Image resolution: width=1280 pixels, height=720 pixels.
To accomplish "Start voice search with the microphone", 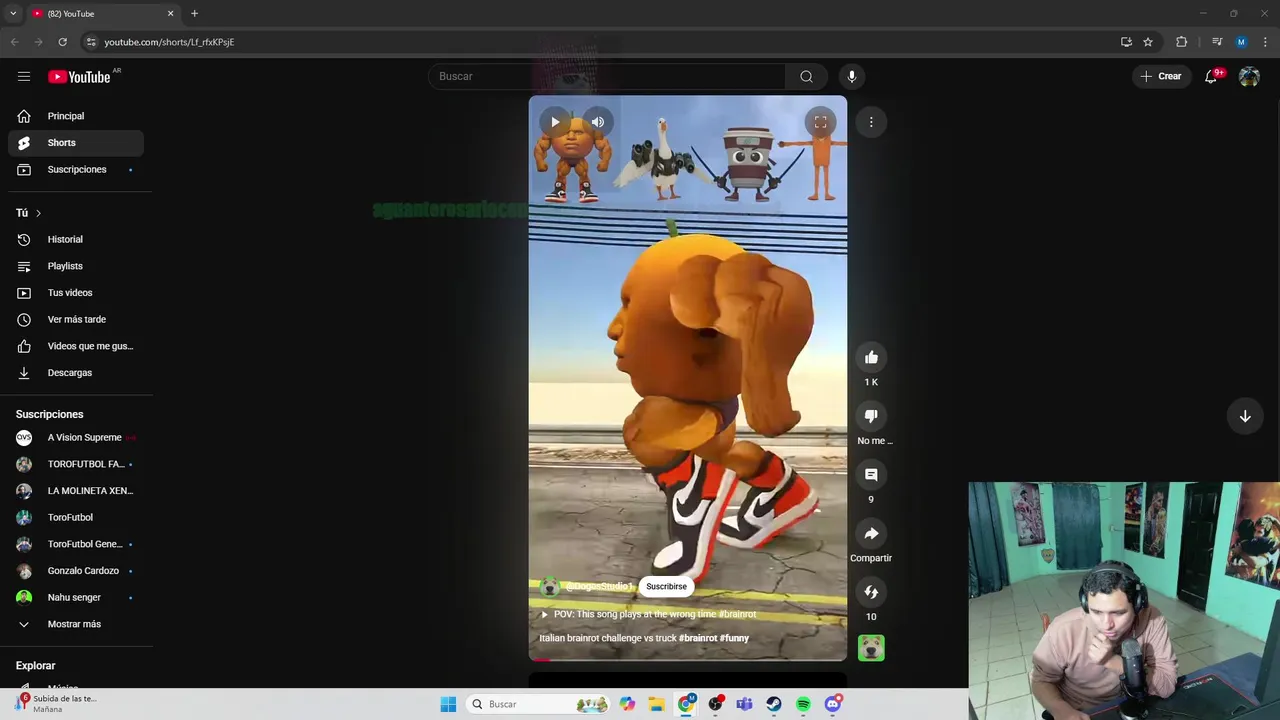I will 852,76.
